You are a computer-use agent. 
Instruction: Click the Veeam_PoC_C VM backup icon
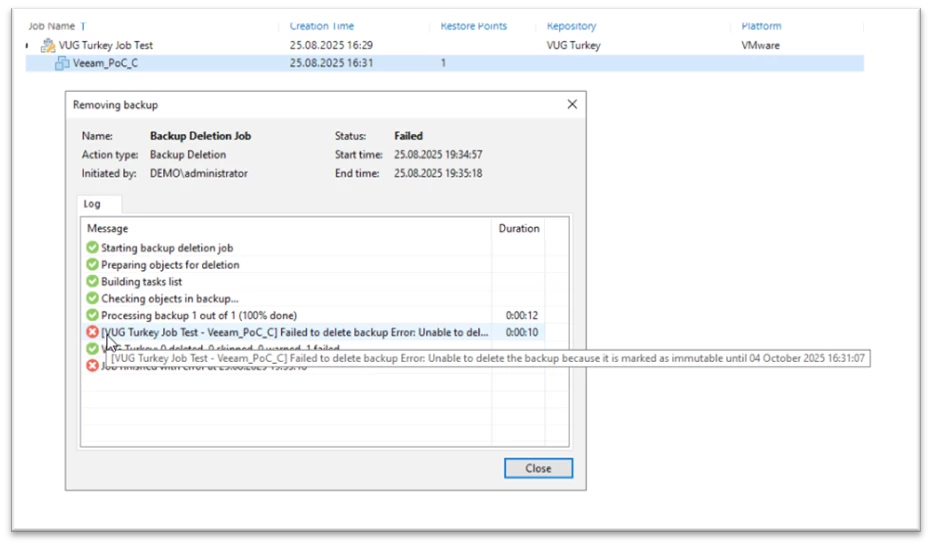62,63
